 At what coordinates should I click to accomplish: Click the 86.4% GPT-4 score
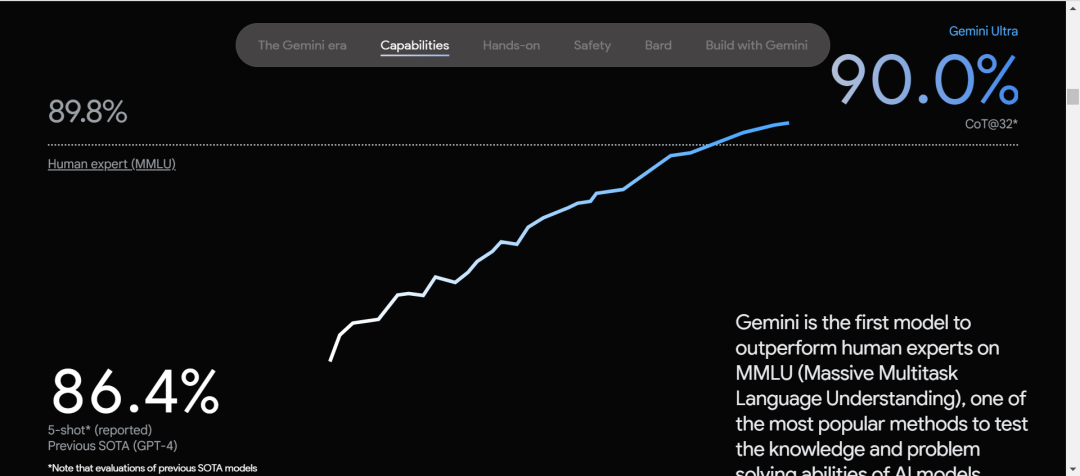click(135, 391)
